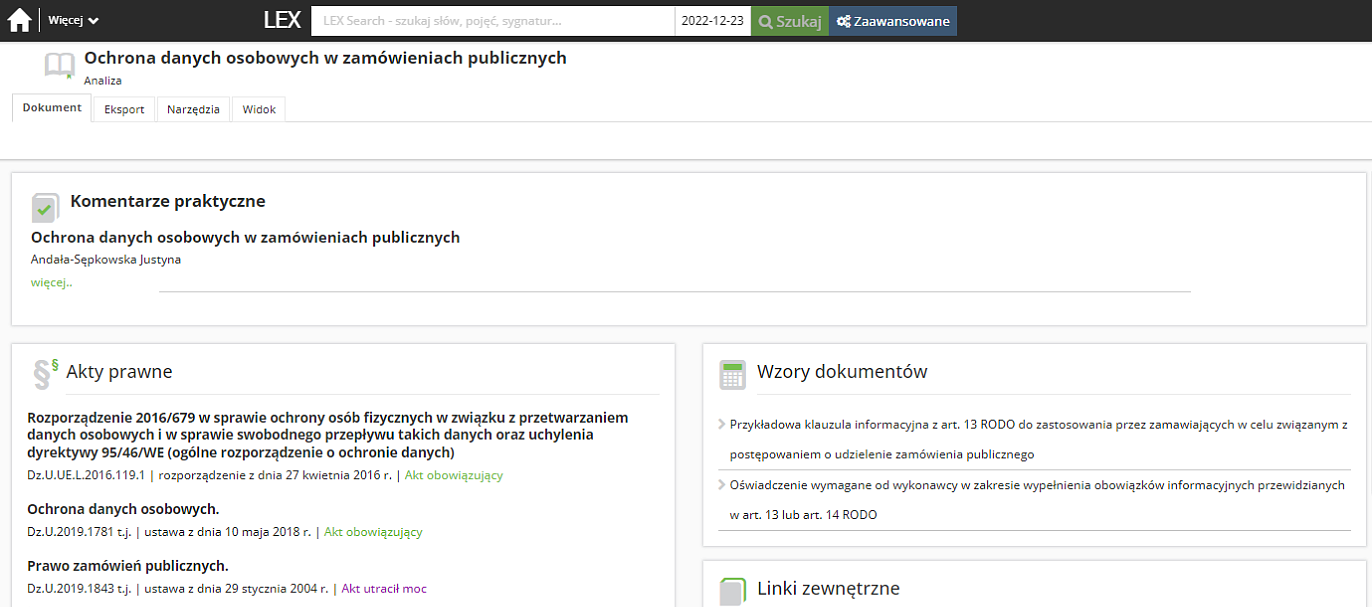The image size is (1372, 607).
Task: Click the date field 2022-12-23
Action: (x=712, y=21)
